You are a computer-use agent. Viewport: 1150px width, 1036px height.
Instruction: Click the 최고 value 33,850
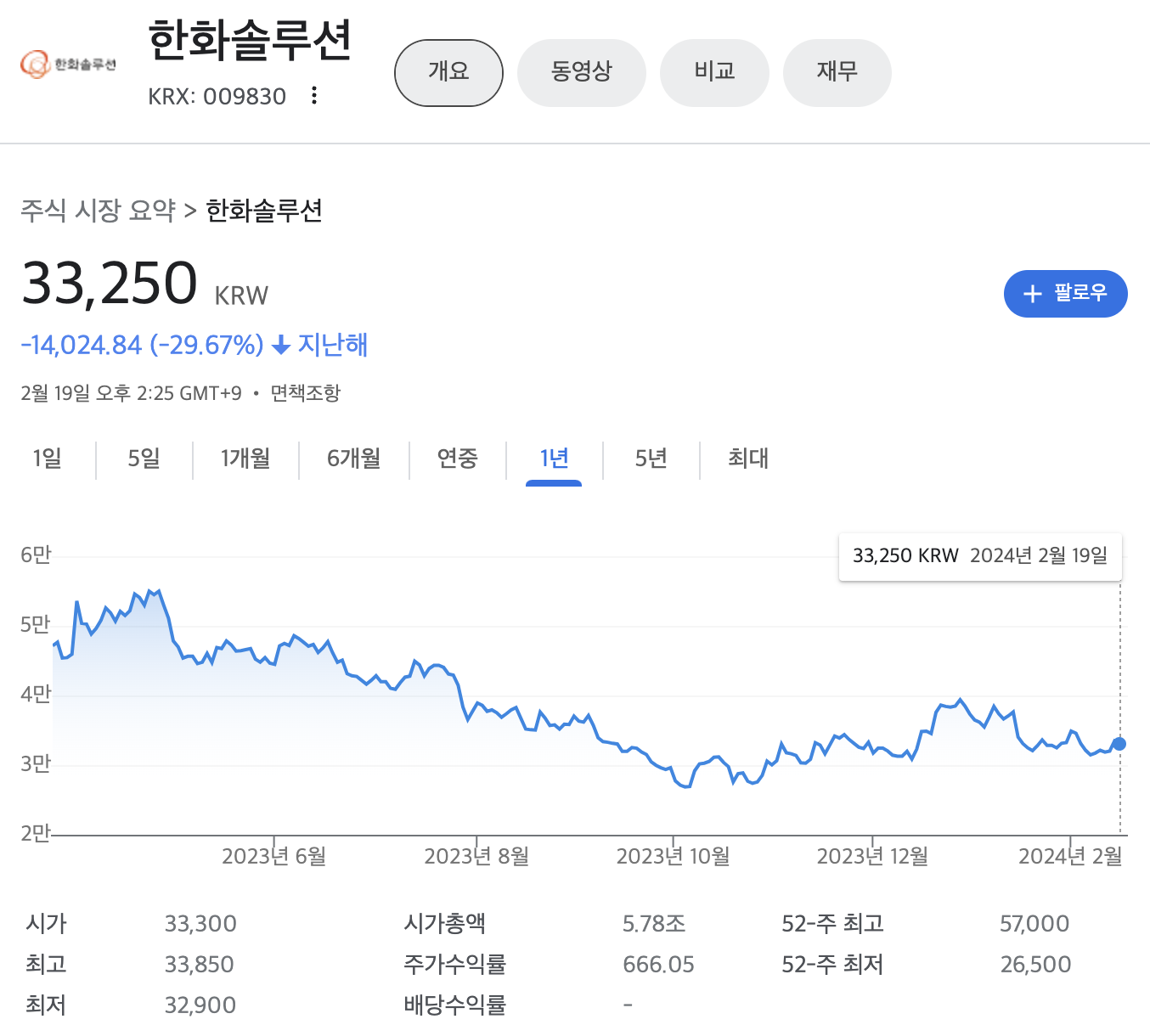point(200,965)
